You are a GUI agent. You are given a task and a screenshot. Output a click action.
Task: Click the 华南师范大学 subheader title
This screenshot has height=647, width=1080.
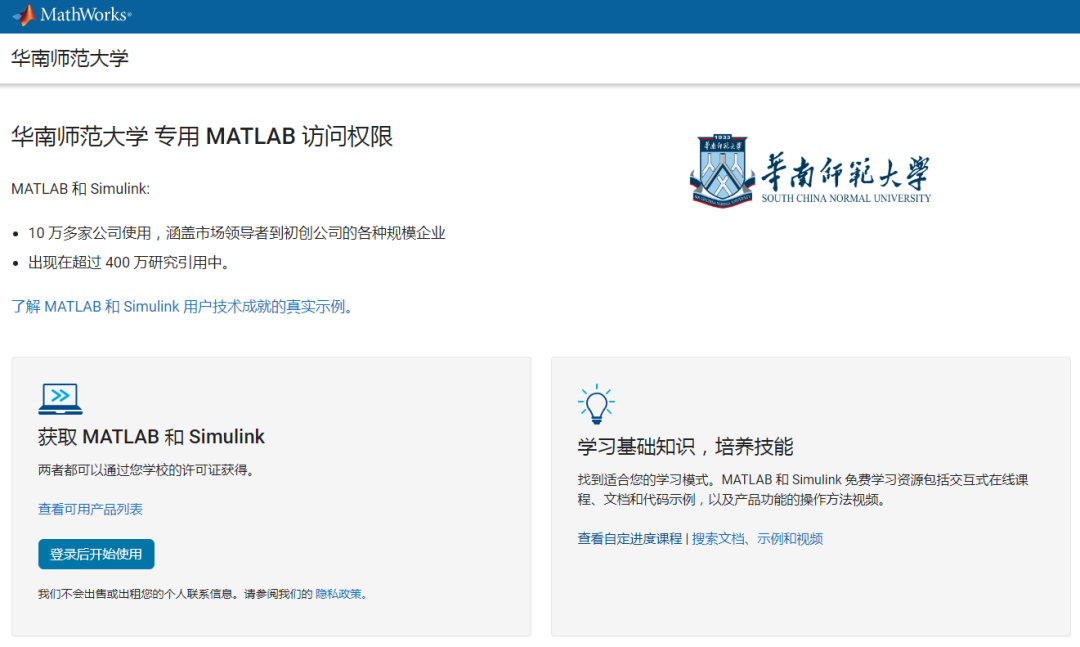pyautogui.click(x=70, y=59)
